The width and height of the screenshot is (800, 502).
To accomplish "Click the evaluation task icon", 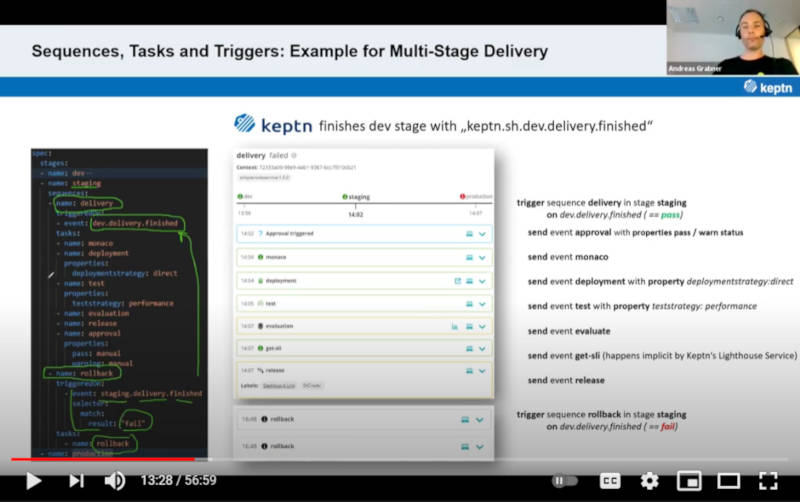I will [x=261, y=326].
